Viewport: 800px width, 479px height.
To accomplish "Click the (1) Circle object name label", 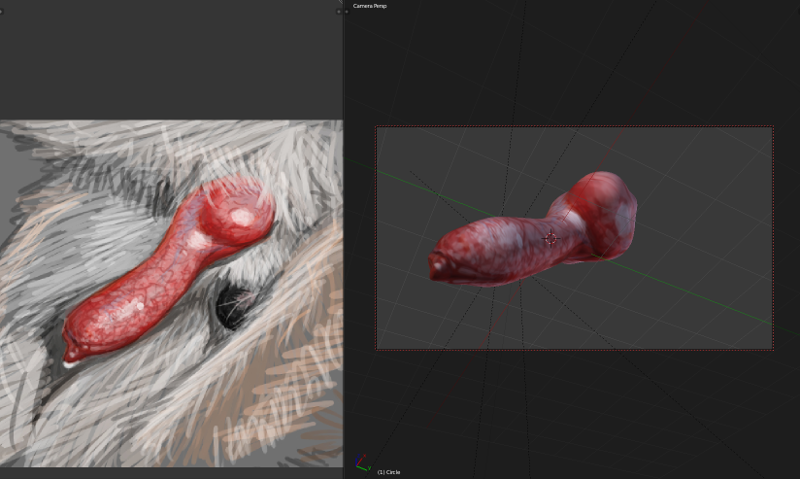I will [x=389, y=472].
